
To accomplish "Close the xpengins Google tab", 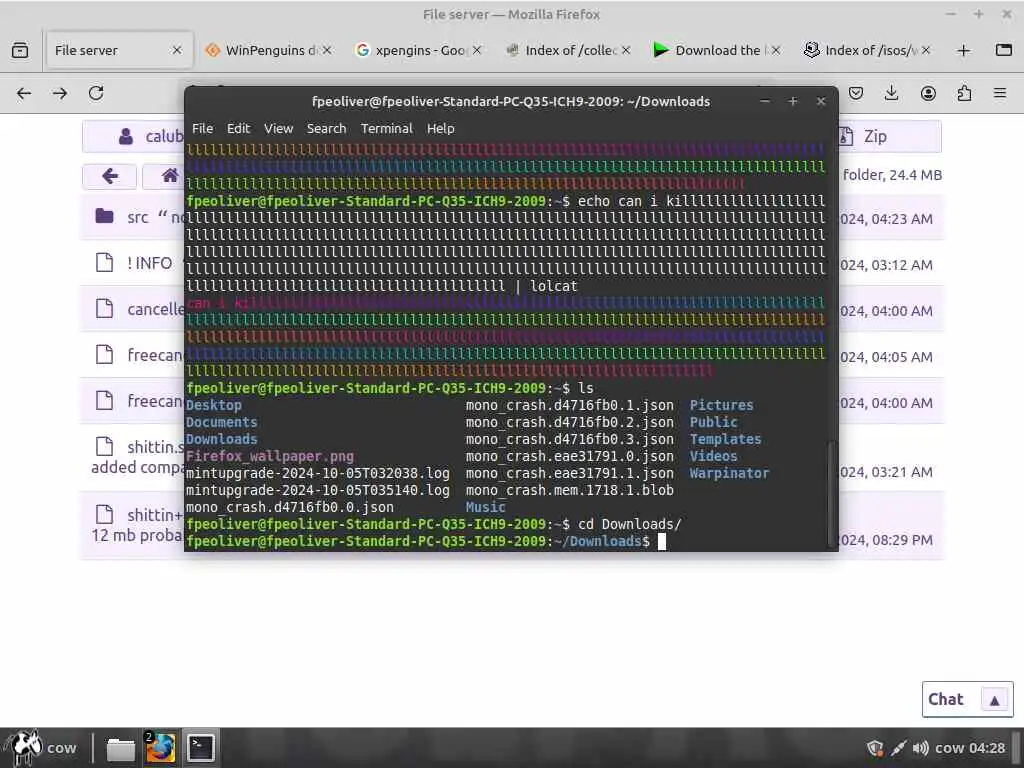I will pos(477,50).
